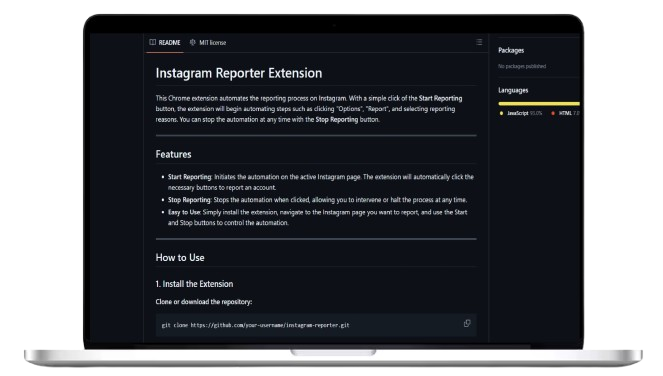Open the HTML language link
This screenshot has height=376, width=663.
[569, 113]
